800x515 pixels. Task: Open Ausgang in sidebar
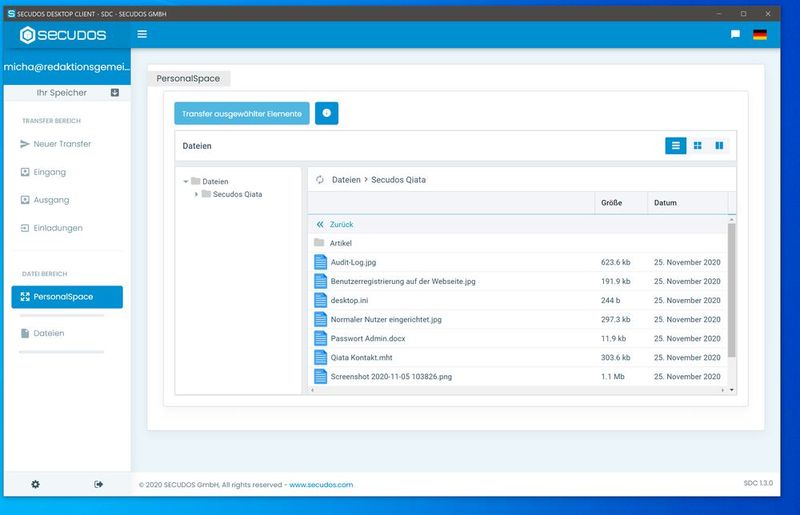coord(44,200)
